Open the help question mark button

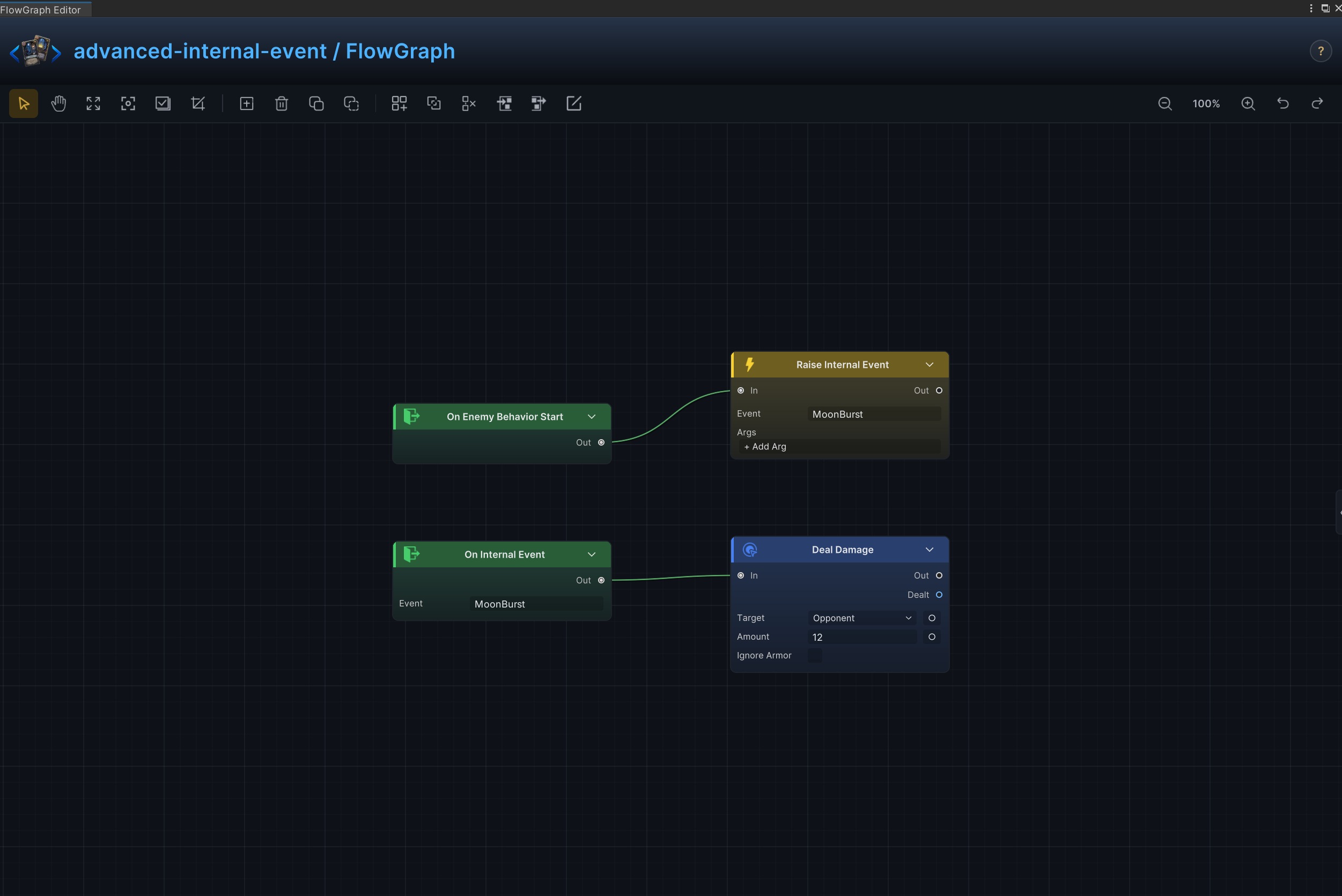click(x=1321, y=51)
